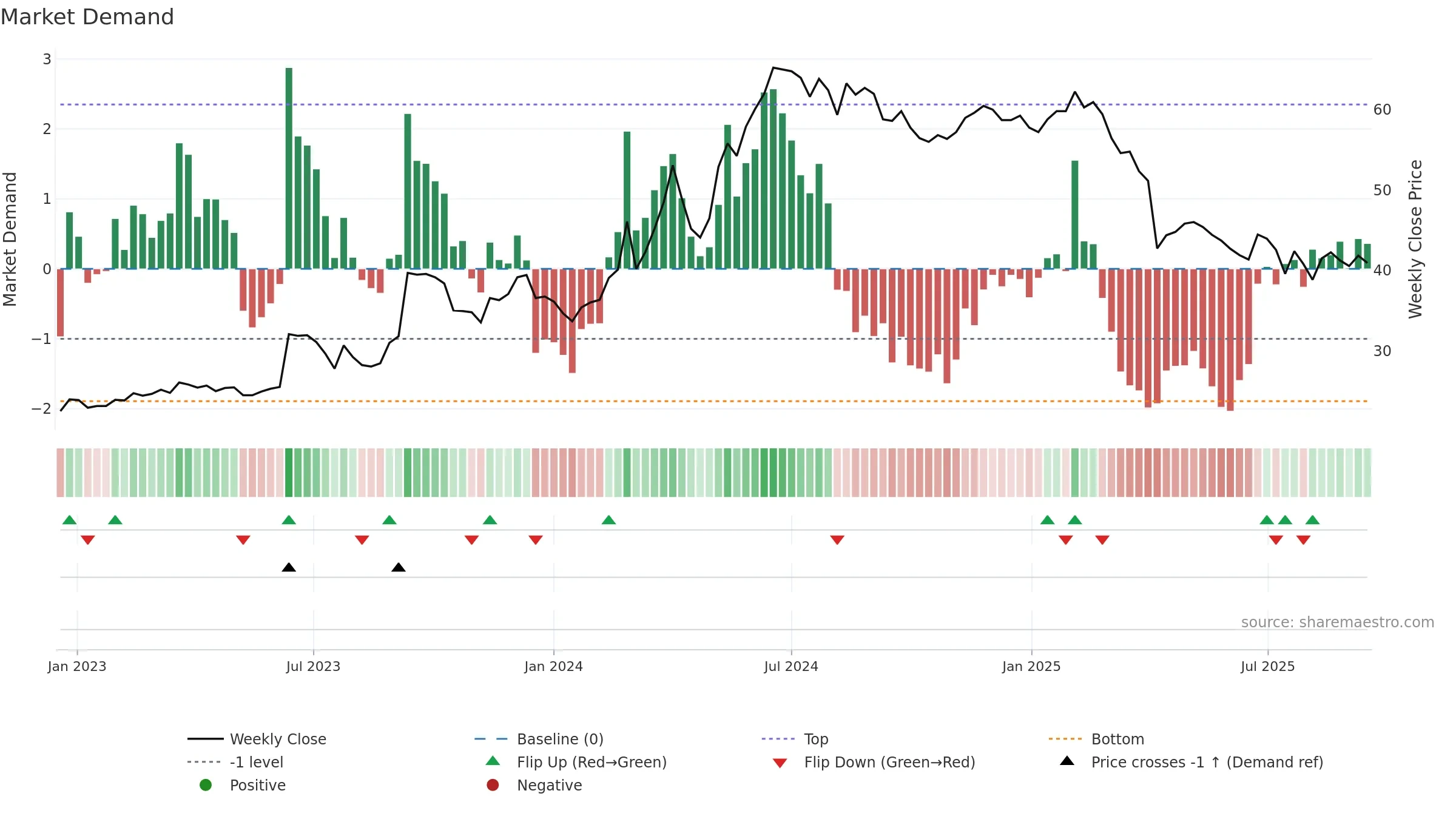The image size is (1456, 819).
Task: Click the −2 tick on demand axis
Action: coord(41,409)
